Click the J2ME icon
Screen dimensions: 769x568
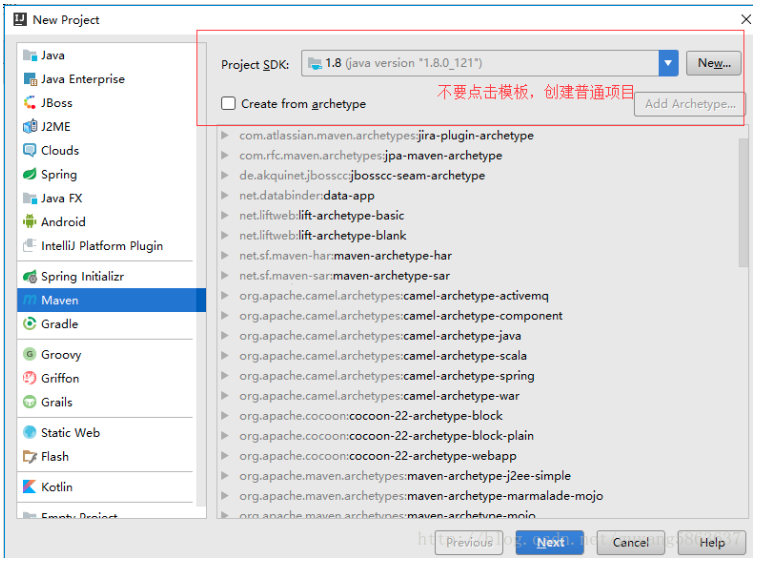[30, 127]
